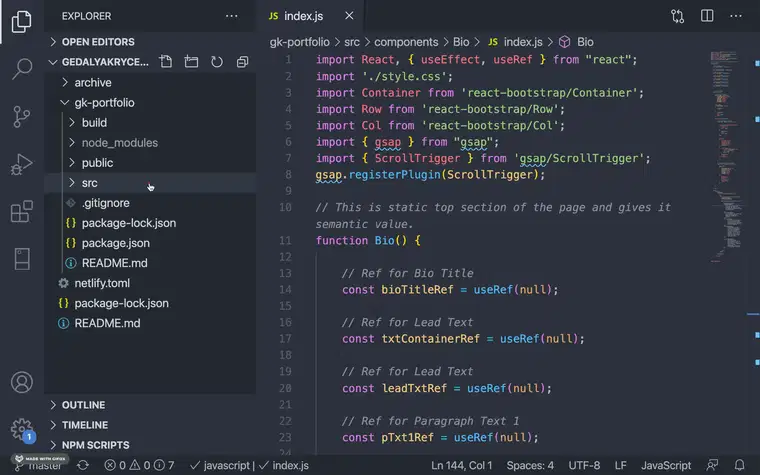Expand the build folder
The width and height of the screenshot is (760, 475).
click(x=150, y=123)
